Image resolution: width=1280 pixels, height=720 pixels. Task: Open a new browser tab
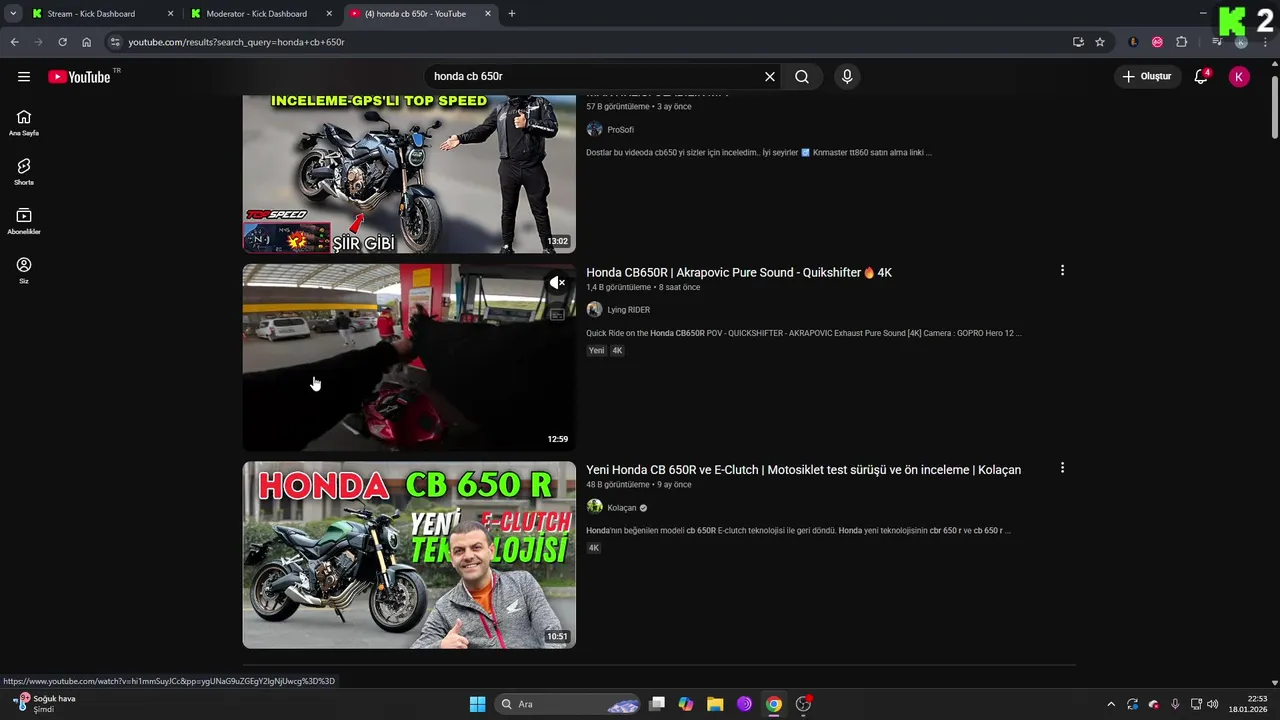point(512,14)
